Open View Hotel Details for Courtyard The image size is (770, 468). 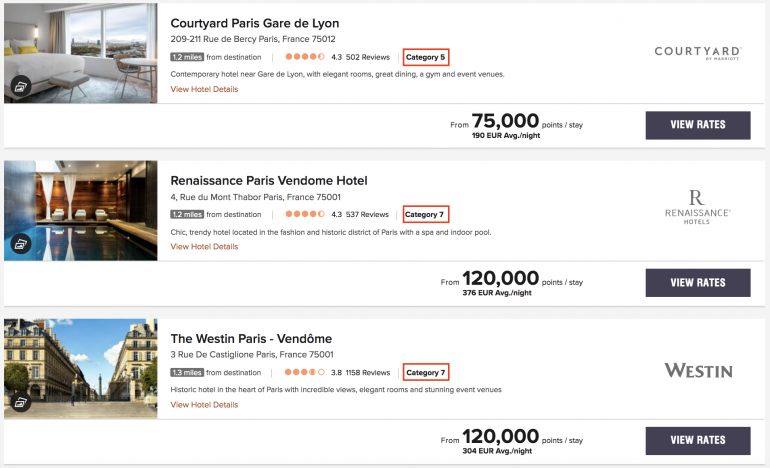pyautogui.click(x=204, y=89)
